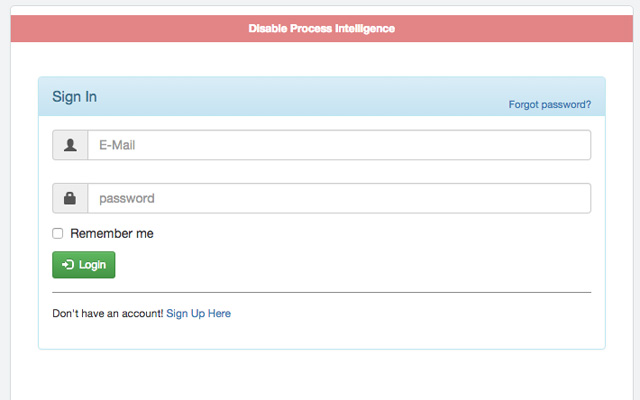Click the red banner's left edge
Screen dimensions: 640x400
click(x=18, y=28)
